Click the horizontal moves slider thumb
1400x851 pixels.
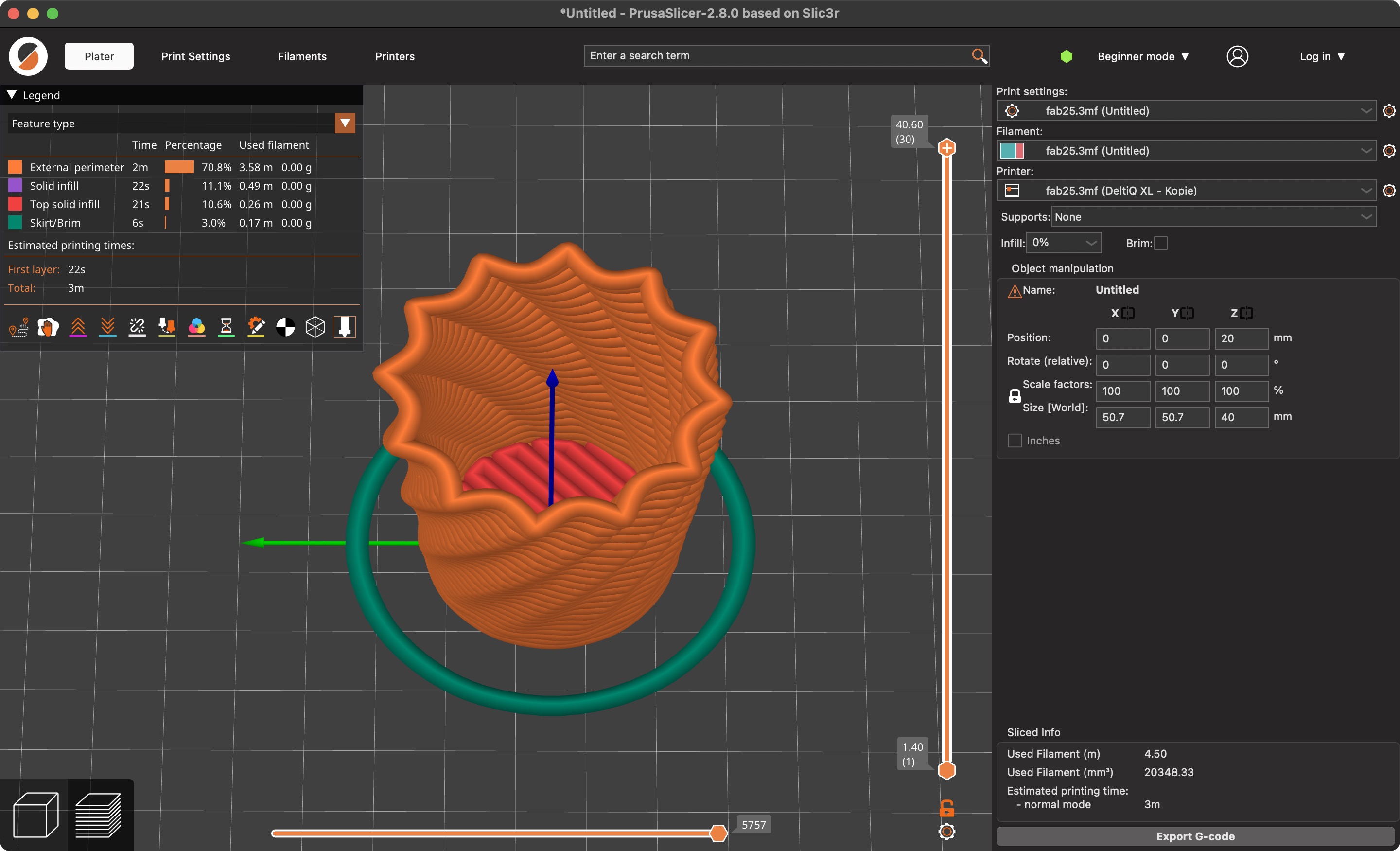(x=718, y=833)
